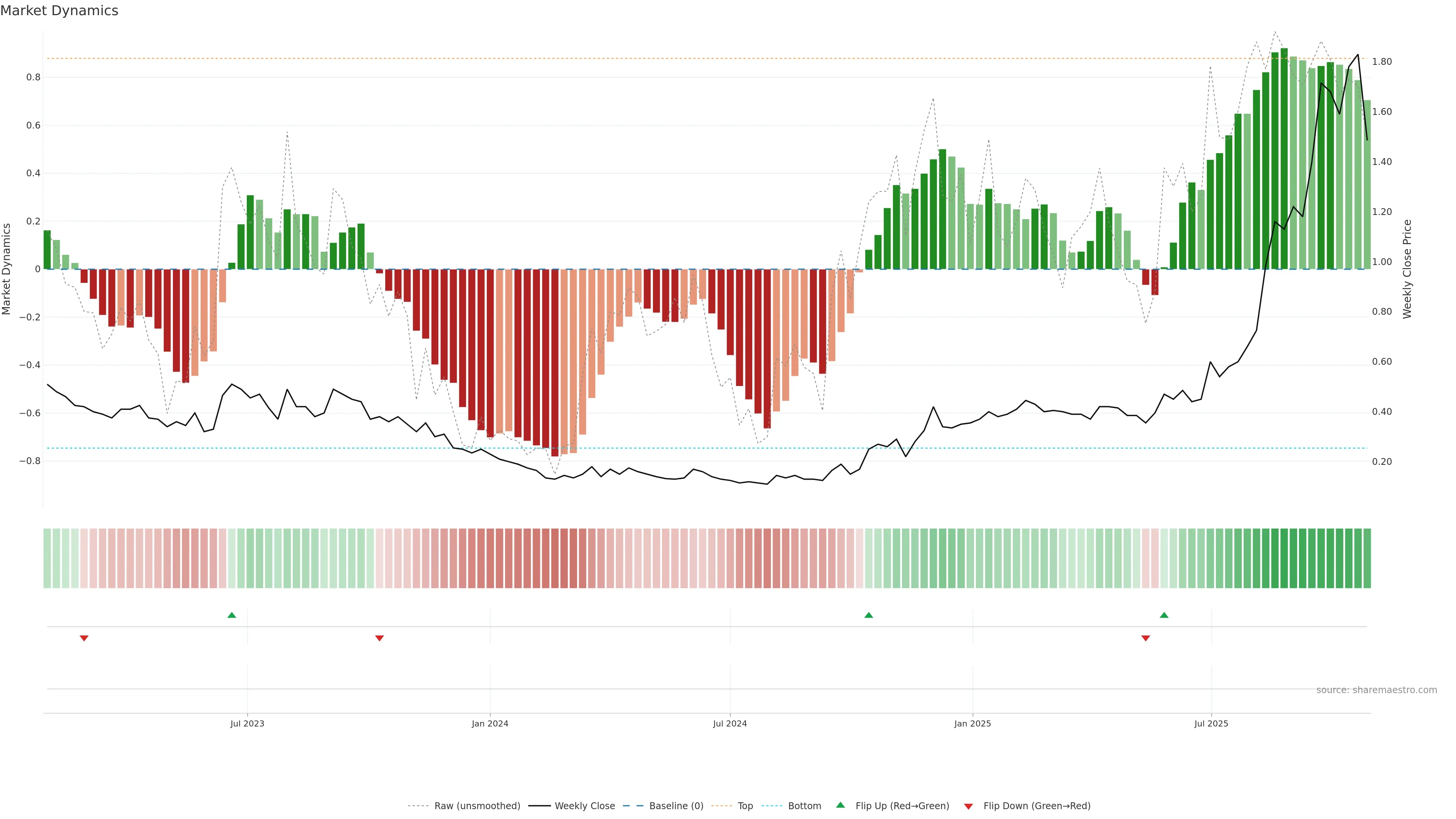Click the red flip-down triangle before Jul 2025

pos(1146,638)
